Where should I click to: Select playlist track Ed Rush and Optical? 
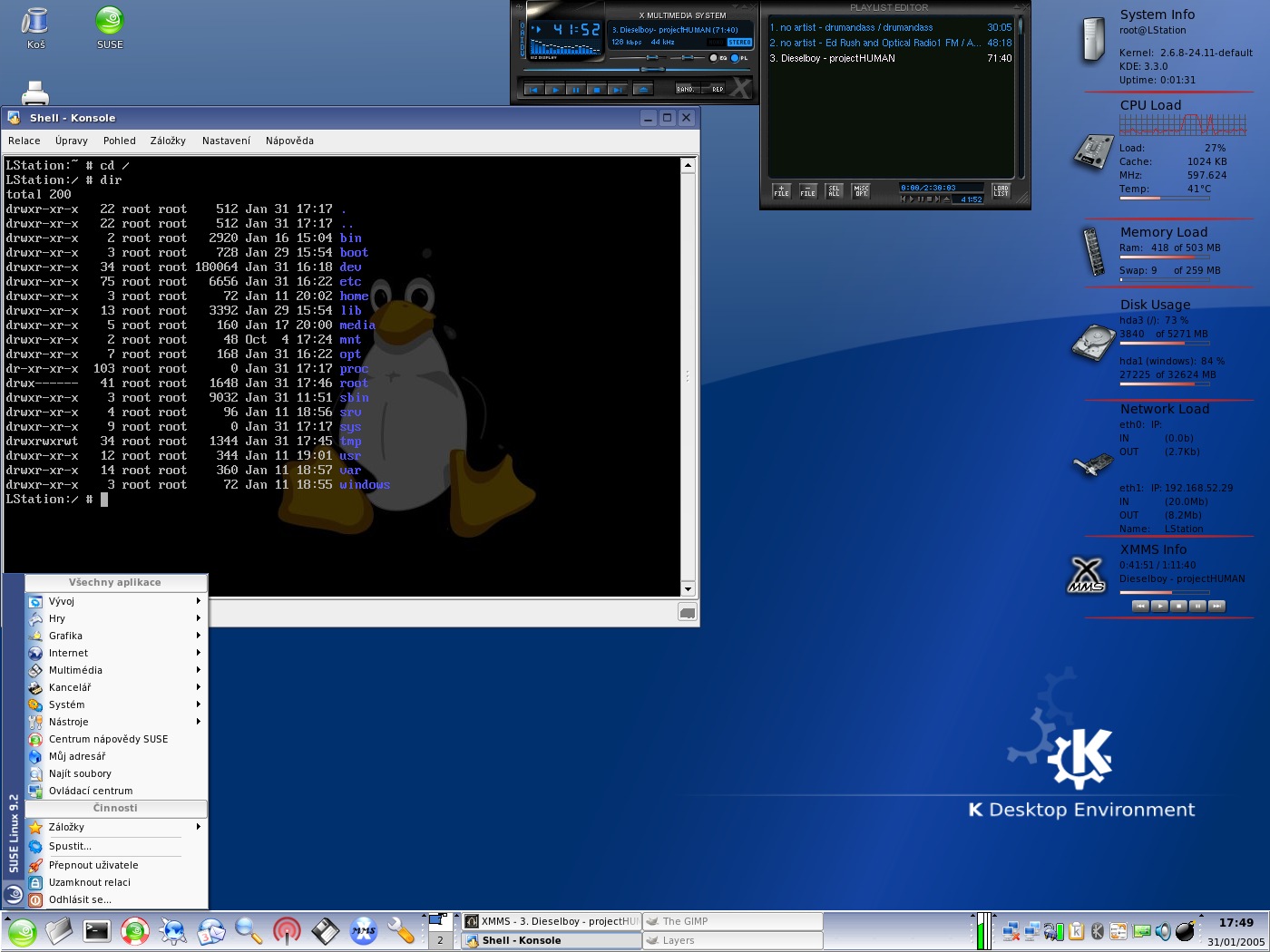click(891, 43)
